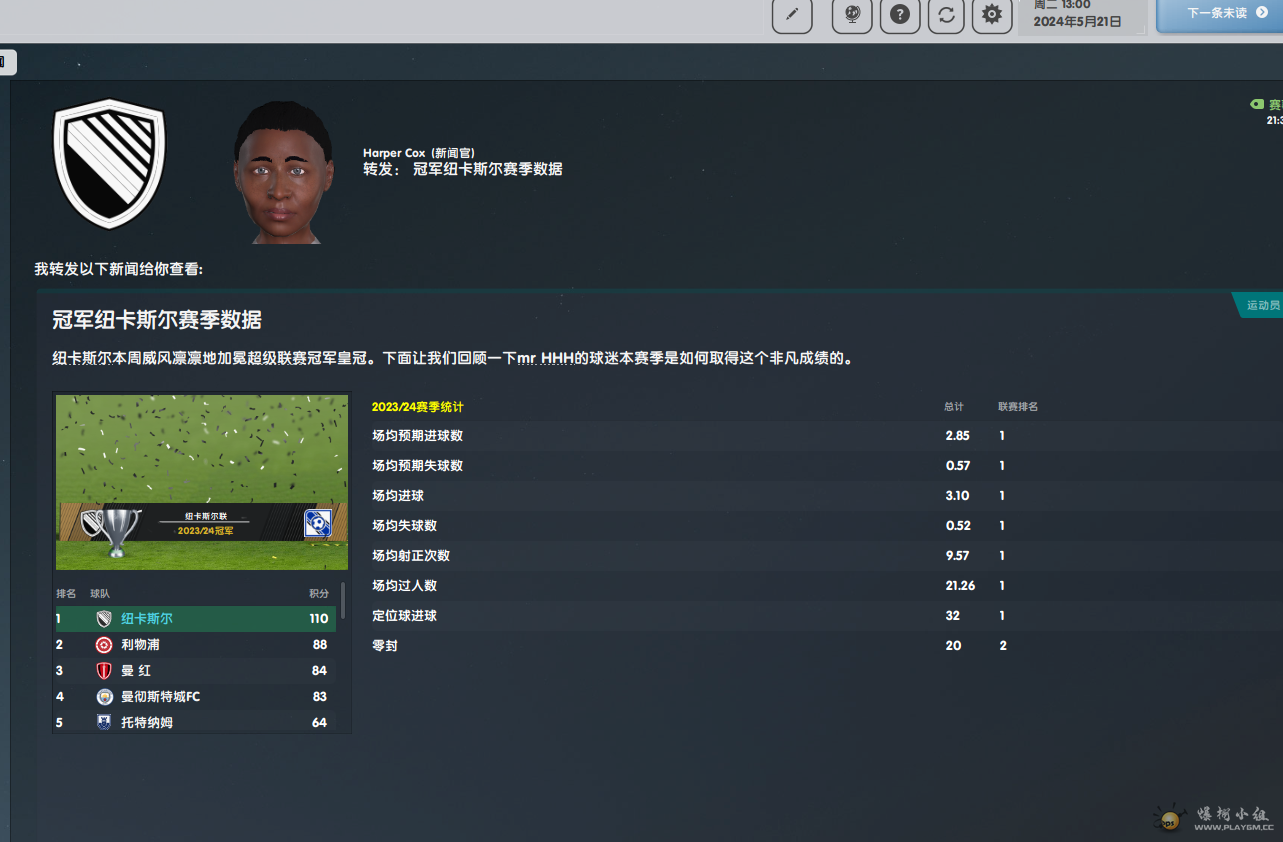Select the 纽卡斯尔 row in standings
Image resolution: width=1283 pixels, height=842 pixels.
pyautogui.click(x=195, y=619)
